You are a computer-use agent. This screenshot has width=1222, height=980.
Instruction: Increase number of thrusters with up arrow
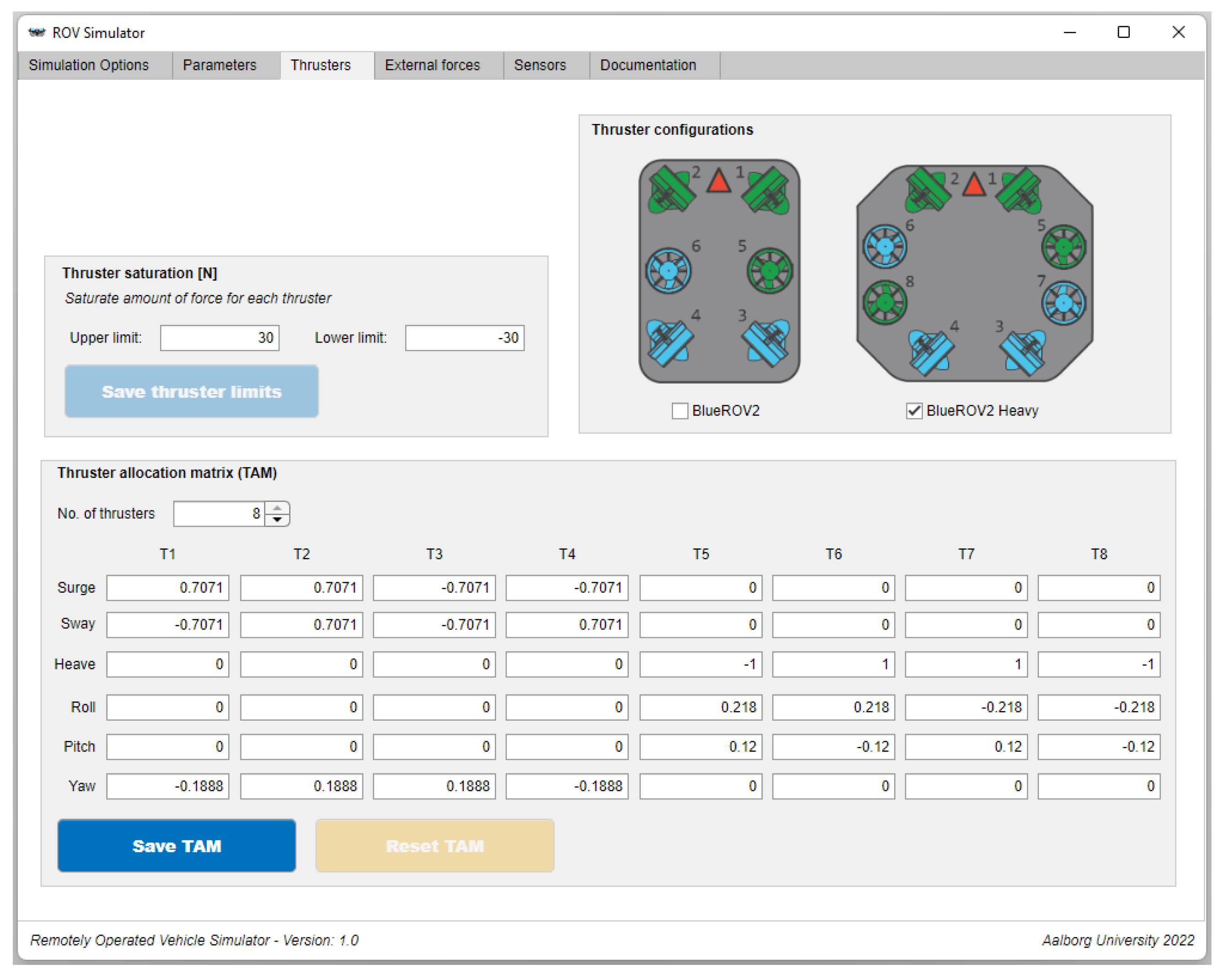coord(277,508)
